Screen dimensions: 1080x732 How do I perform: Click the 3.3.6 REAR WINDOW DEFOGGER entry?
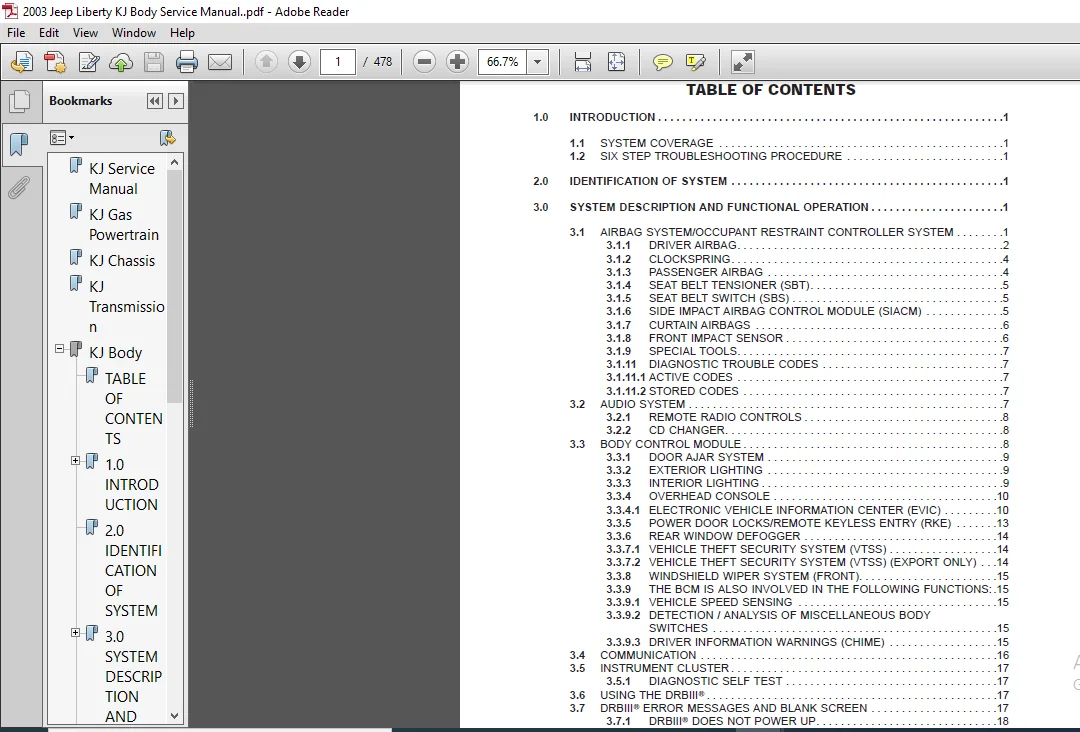coord(807,536)
